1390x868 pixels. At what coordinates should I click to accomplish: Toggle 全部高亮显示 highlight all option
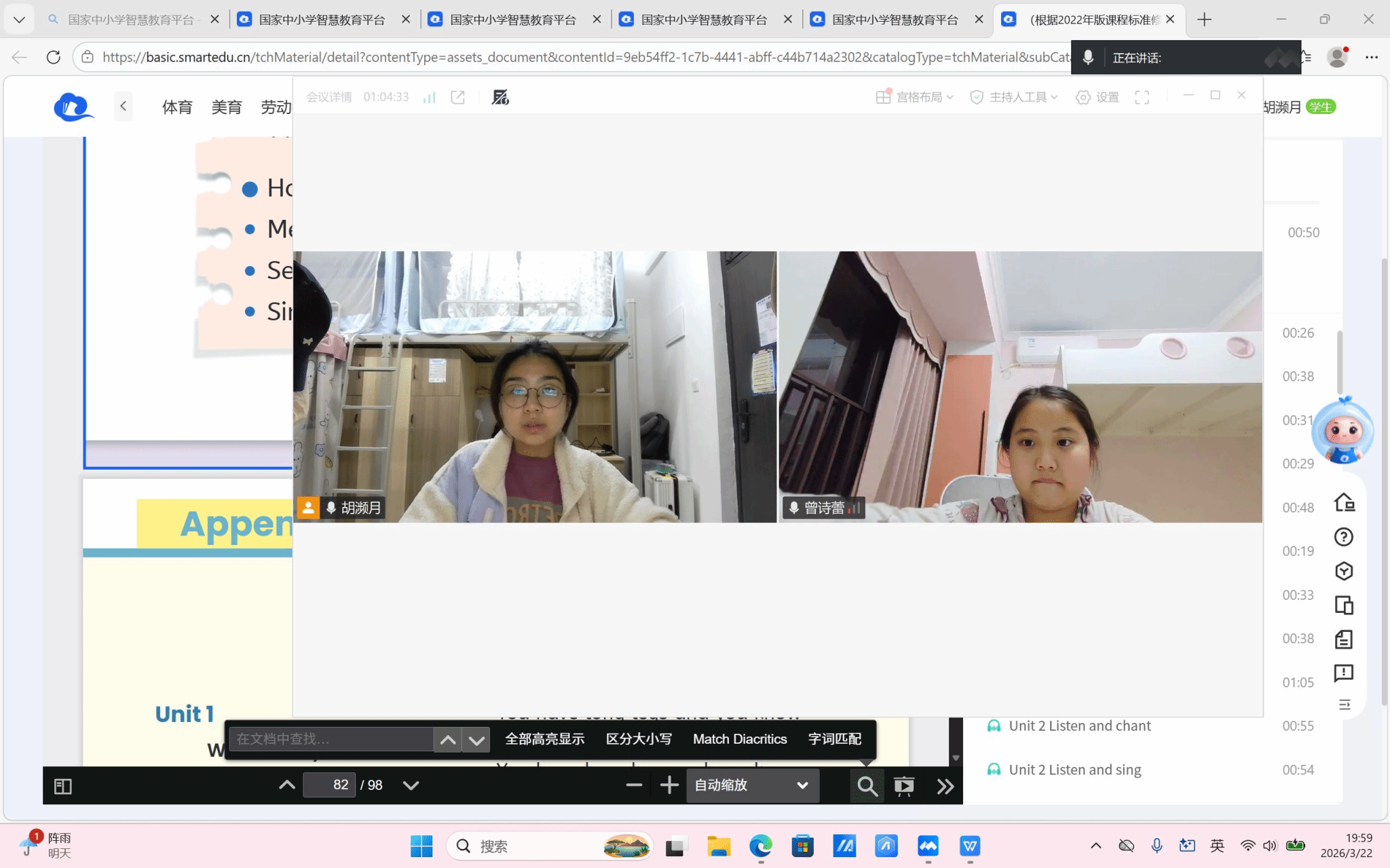544,739
